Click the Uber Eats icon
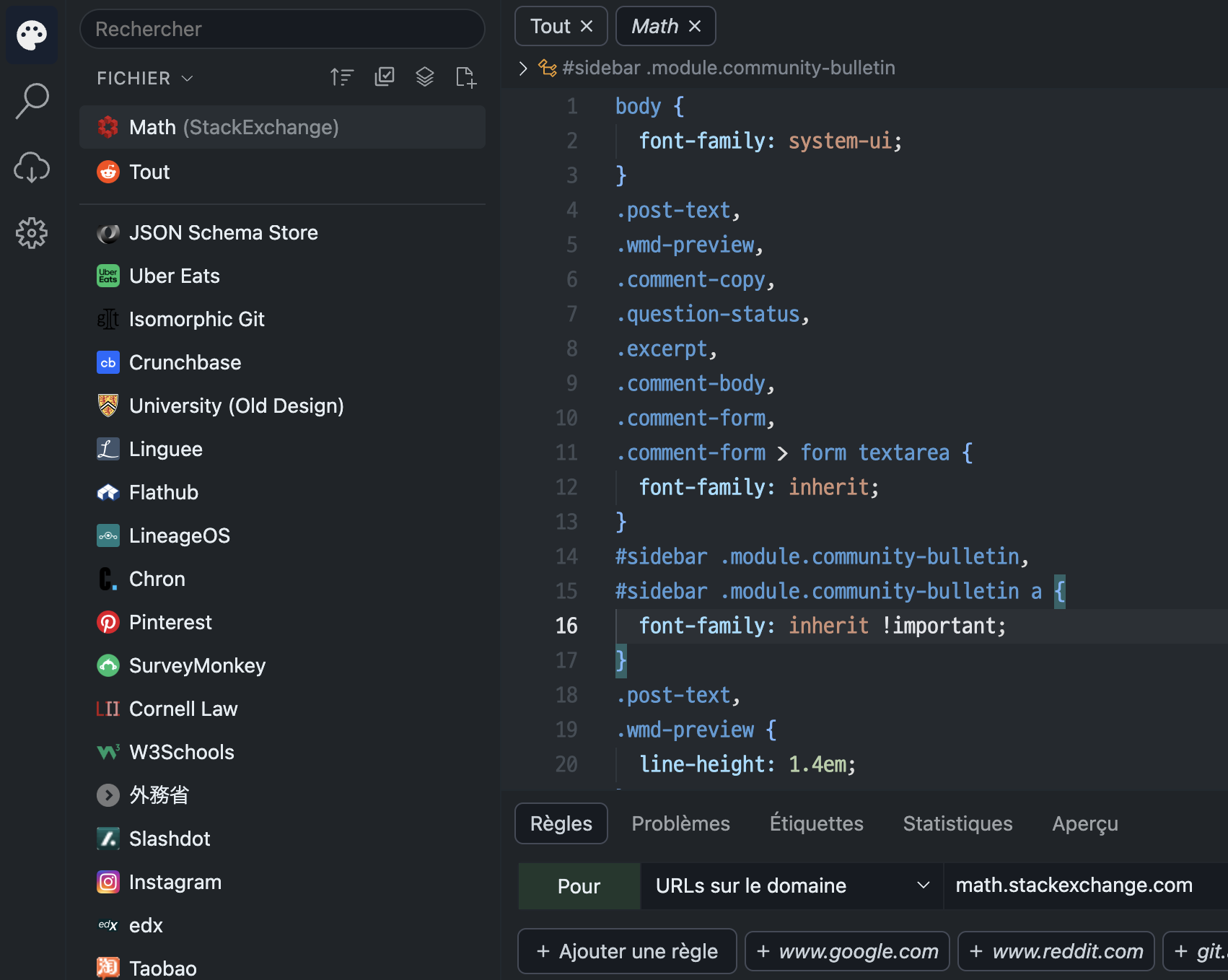The width and height of the screenshot is (1228, 980). 108,276
